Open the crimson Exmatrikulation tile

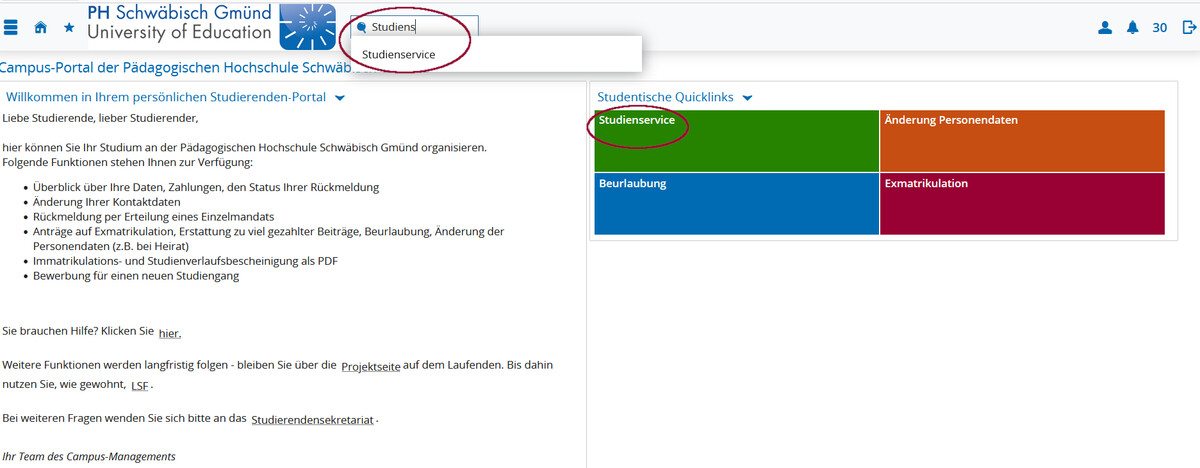click(1022, 204)
